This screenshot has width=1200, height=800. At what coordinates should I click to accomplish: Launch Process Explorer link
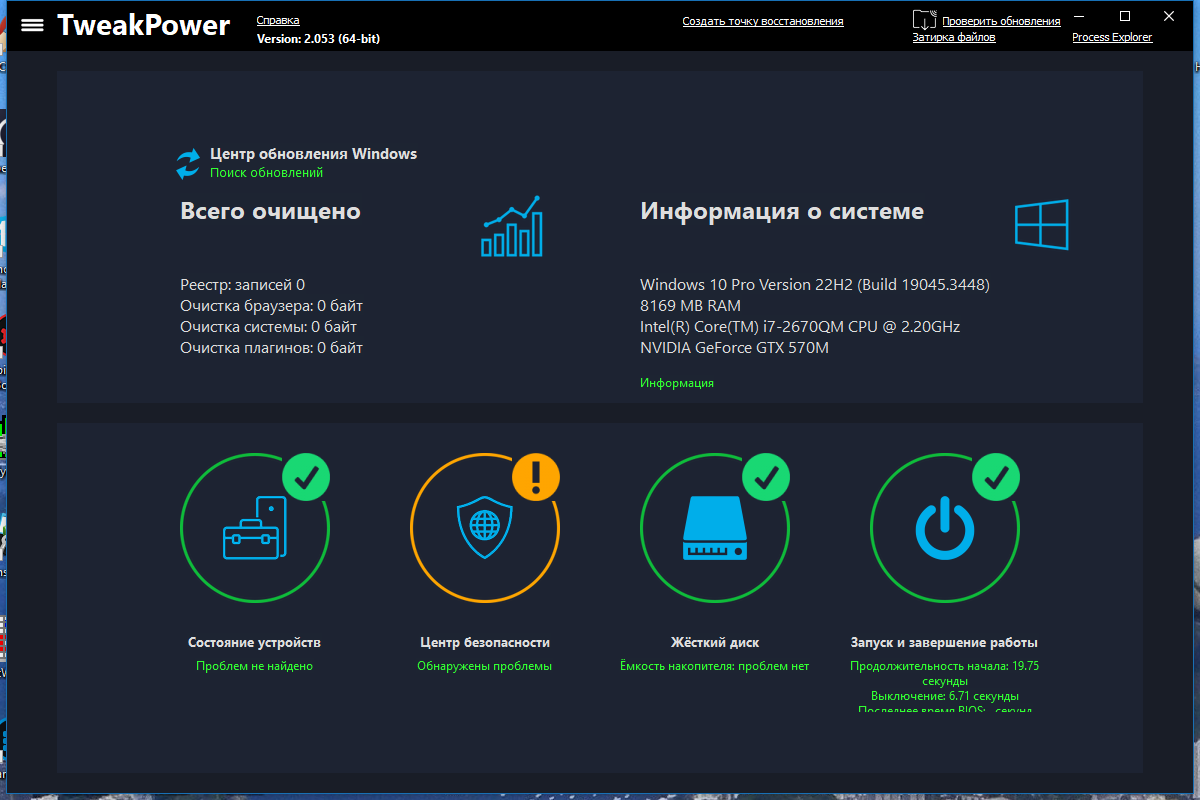pyautogui.click(x=1112, y=37)
